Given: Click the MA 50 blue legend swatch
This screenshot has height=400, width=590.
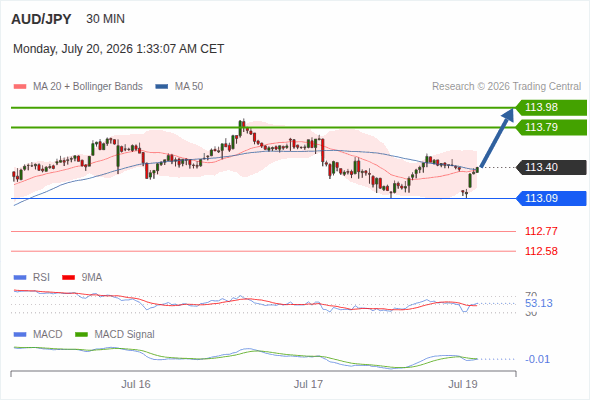Looking at the screenshot, I should pos(162,87).
